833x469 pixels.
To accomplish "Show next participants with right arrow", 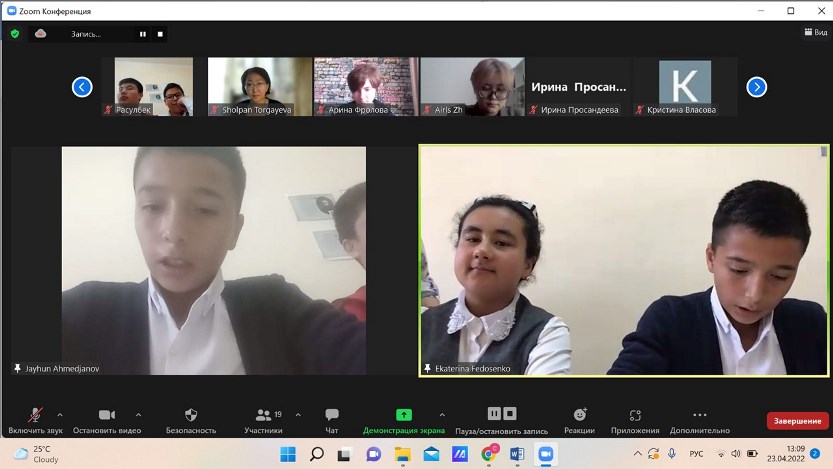I will click(757, 87).
